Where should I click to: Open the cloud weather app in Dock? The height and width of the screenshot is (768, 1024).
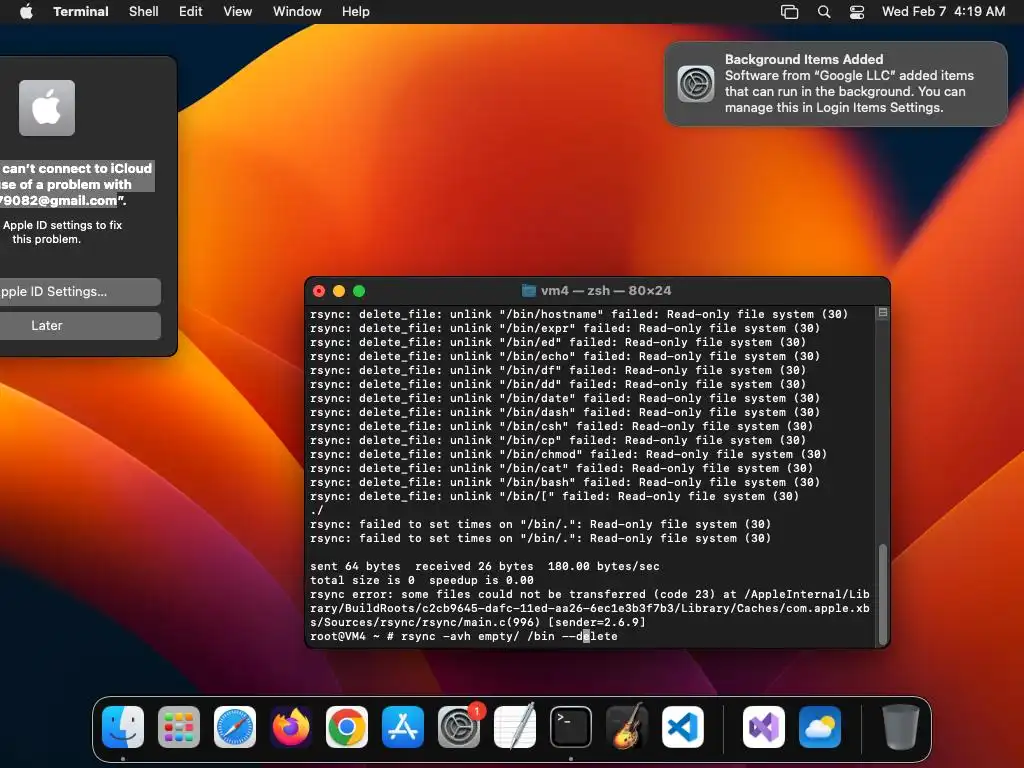pos(820,727)
